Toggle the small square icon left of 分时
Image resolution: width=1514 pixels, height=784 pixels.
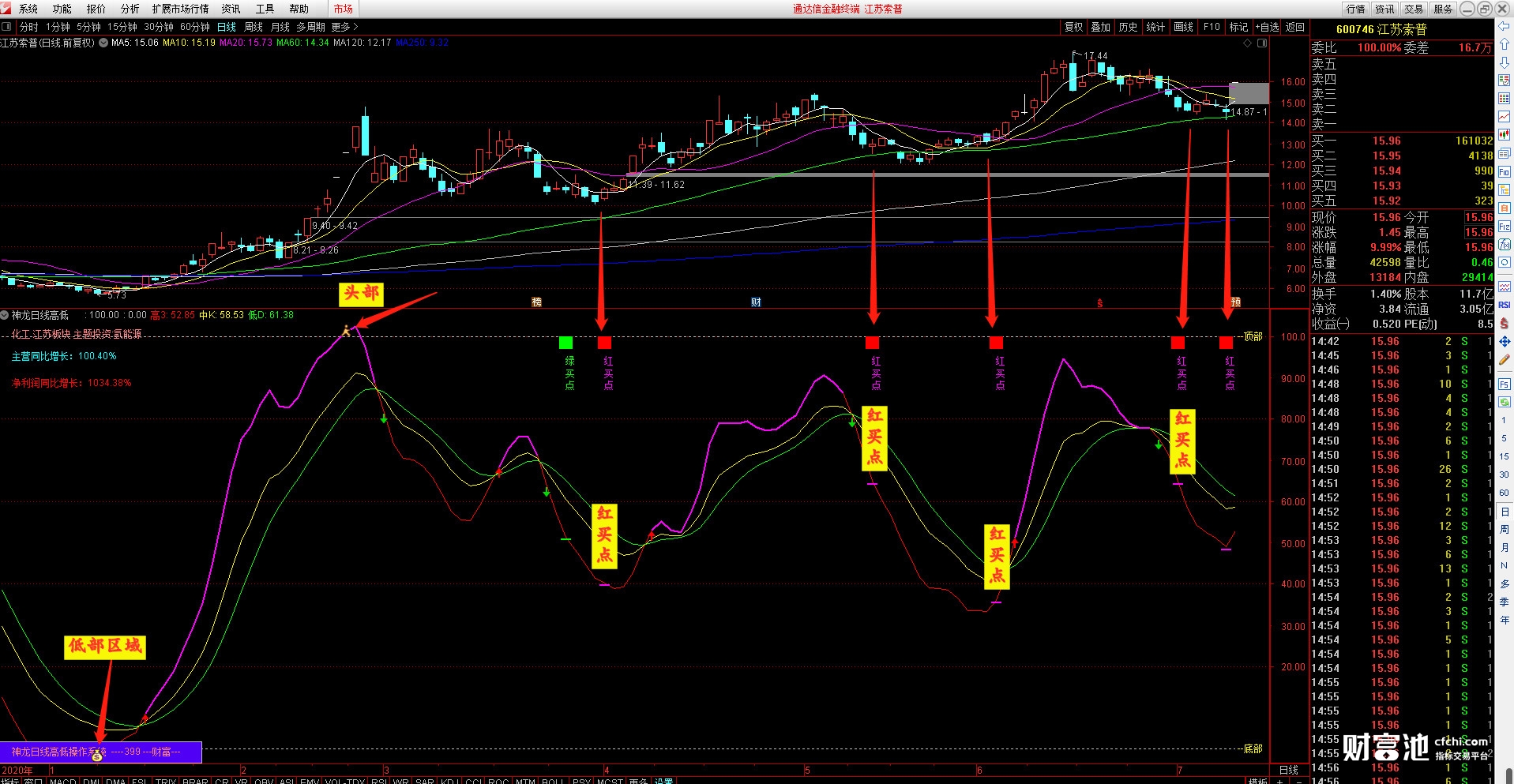(7, 27)
